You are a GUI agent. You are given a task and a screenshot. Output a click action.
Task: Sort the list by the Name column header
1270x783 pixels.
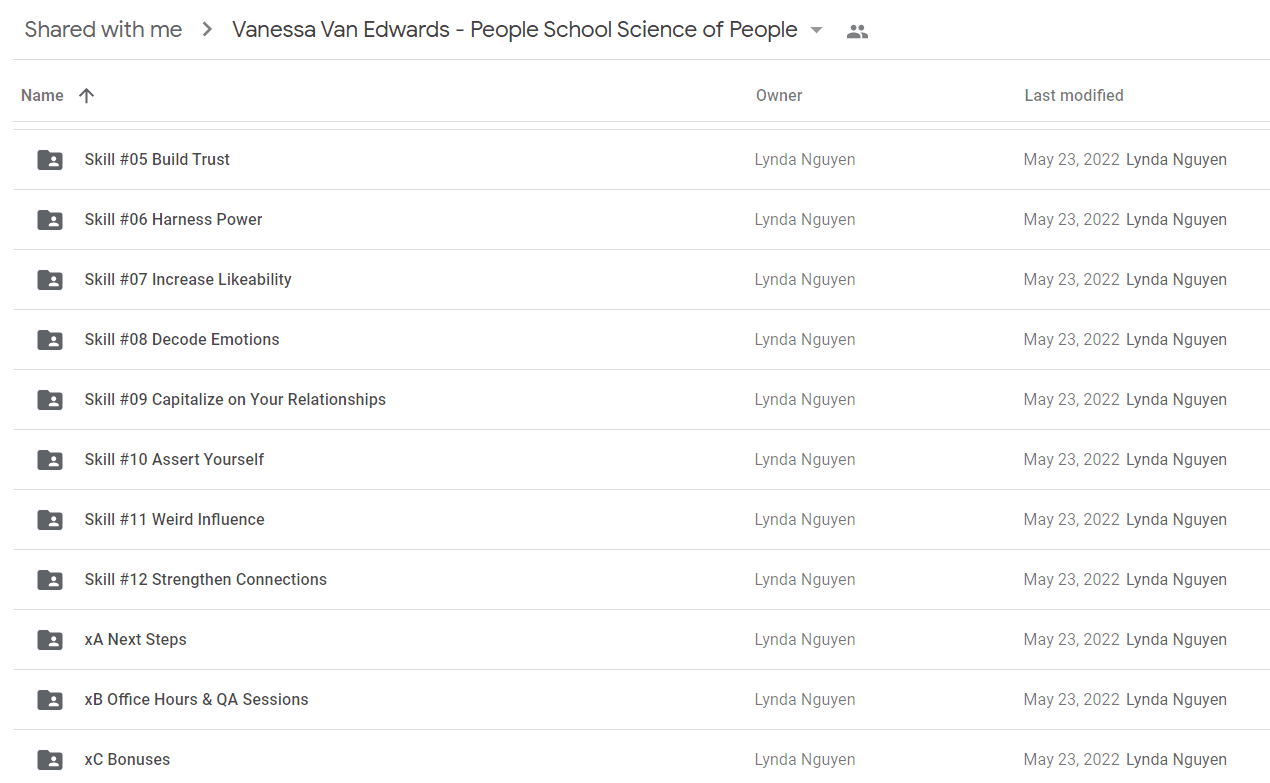(42, 96)
